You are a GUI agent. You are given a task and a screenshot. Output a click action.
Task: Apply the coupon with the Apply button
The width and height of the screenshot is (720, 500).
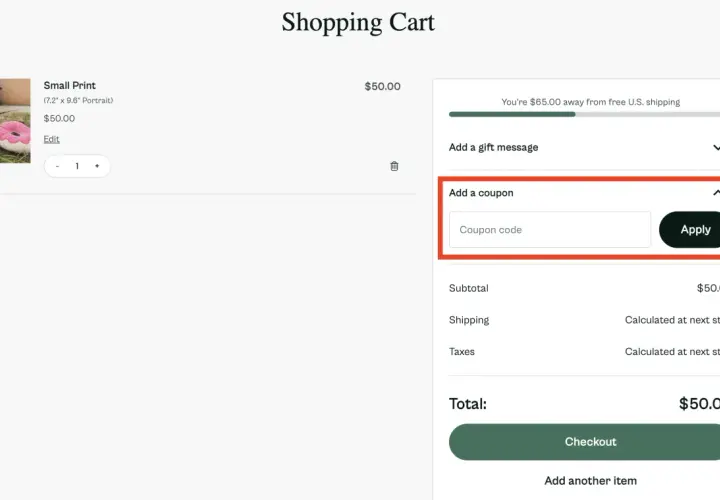click(690, 230)
